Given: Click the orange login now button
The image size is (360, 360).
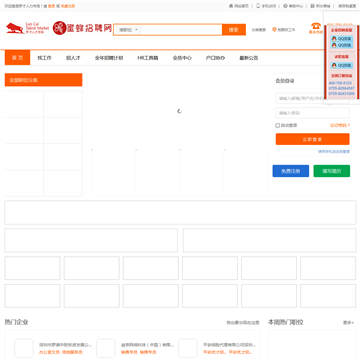Looking at the screenshot, I should (312, 139).
